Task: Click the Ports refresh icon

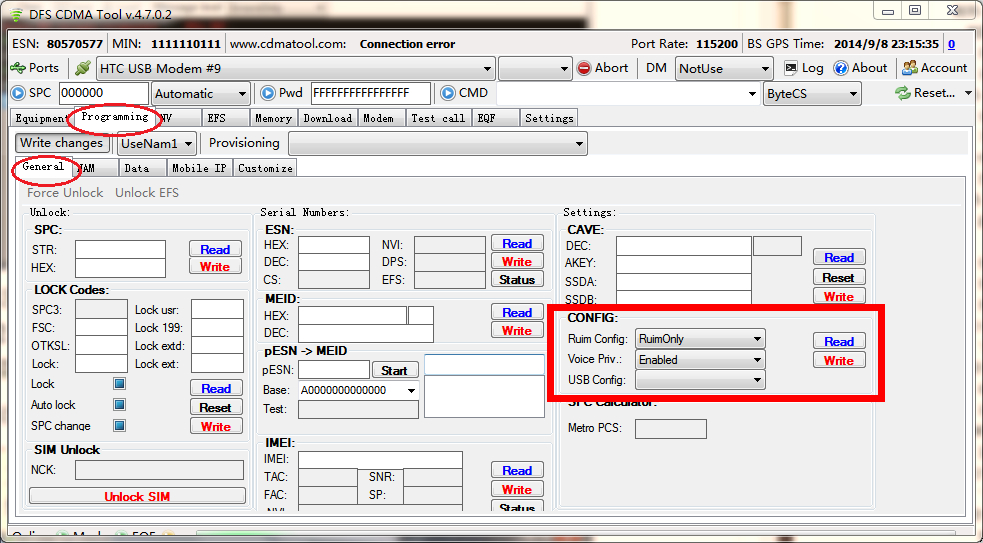Action: tap(19, 68)
